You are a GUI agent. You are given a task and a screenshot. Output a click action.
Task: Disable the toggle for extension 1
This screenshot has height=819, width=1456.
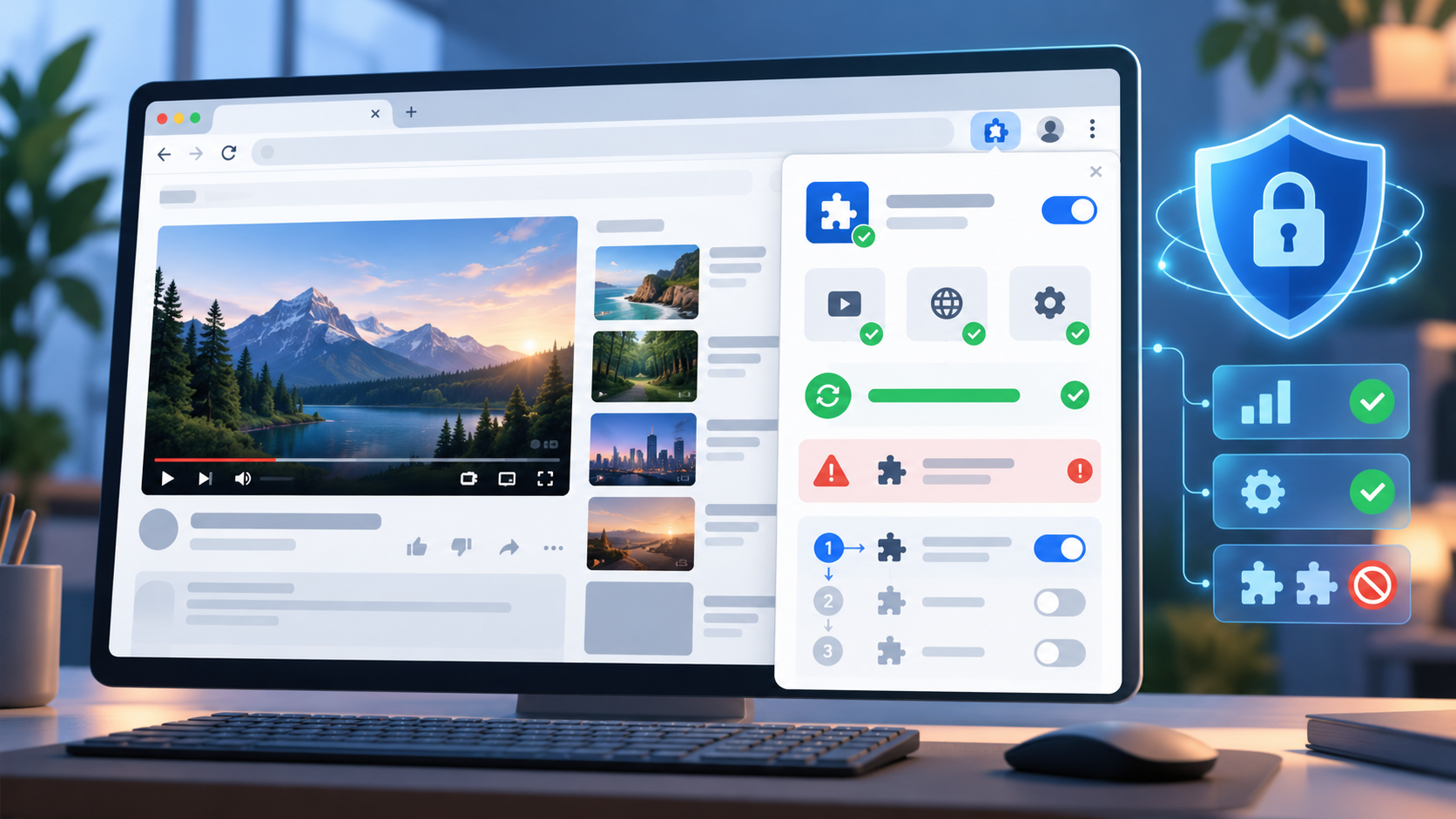pos(1059,548)
